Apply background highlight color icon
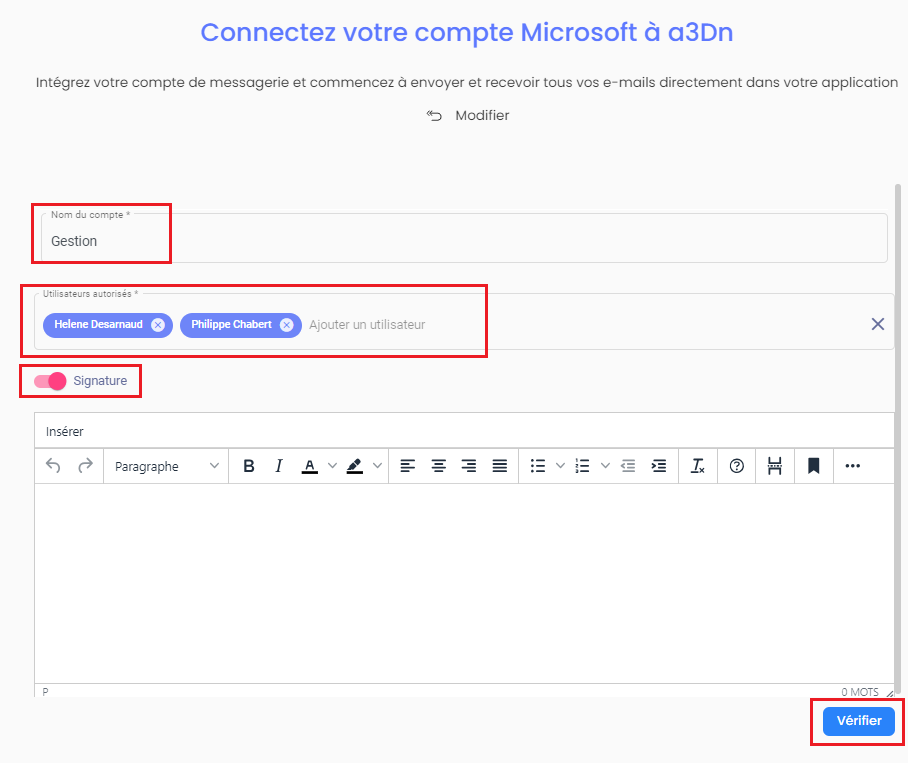 tap(354, 466)
